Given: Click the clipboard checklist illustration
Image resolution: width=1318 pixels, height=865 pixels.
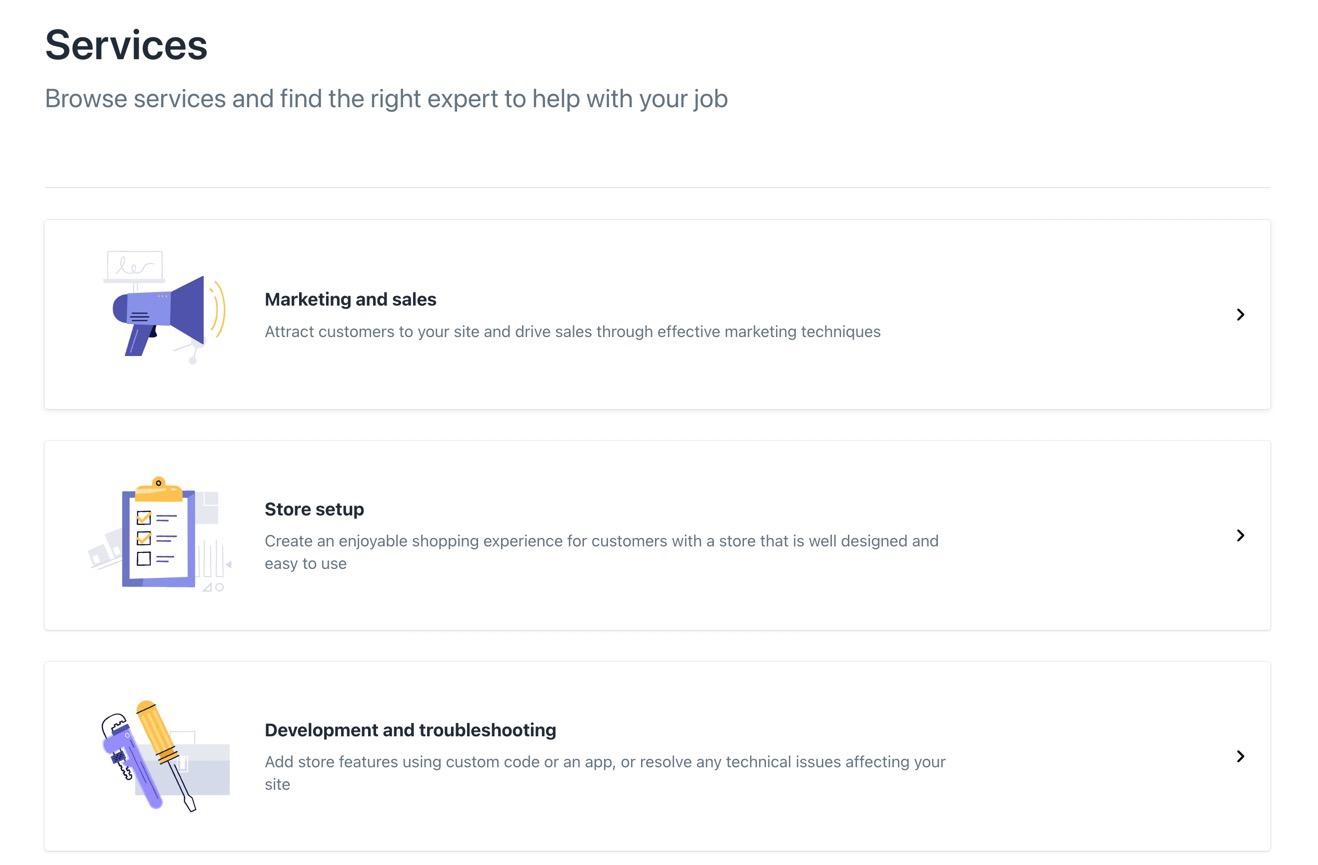Looking at the screenshot, I should click(x=160, y=535).
